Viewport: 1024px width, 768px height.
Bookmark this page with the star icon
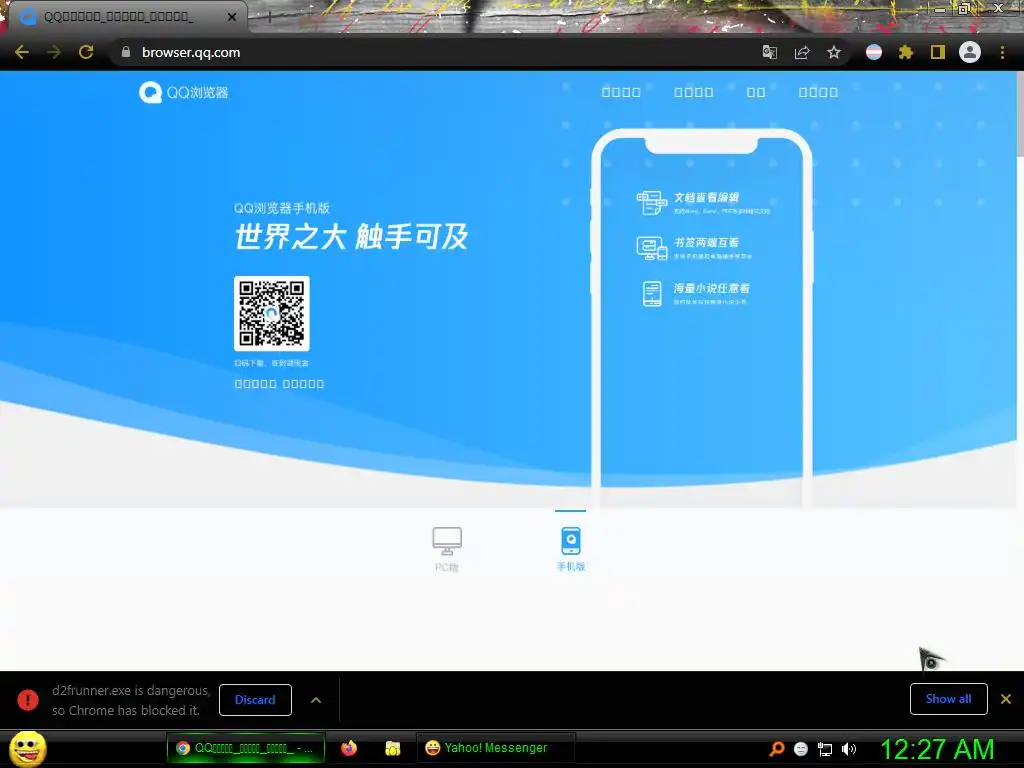pos(834,52)
